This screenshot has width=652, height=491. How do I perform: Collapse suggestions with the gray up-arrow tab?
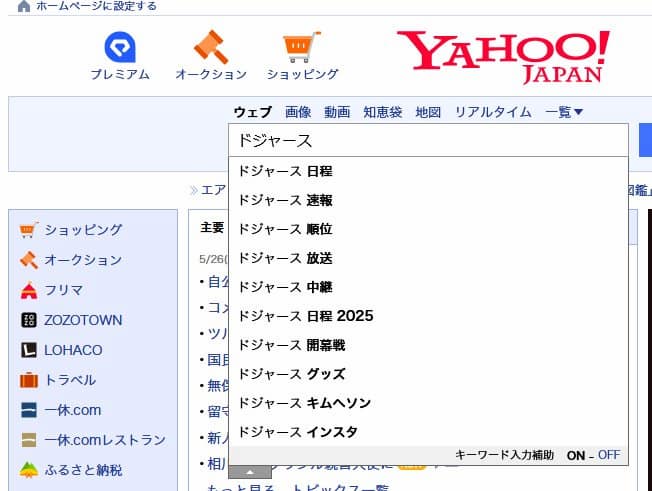coord(250,472)
